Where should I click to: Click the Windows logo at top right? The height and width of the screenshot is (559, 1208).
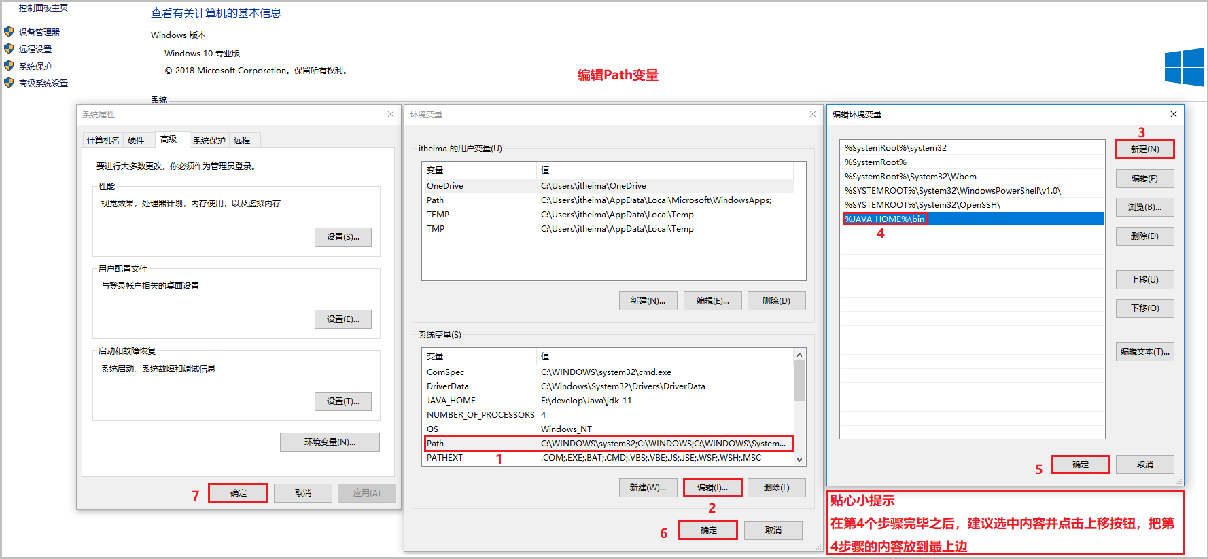(1183, 68)
